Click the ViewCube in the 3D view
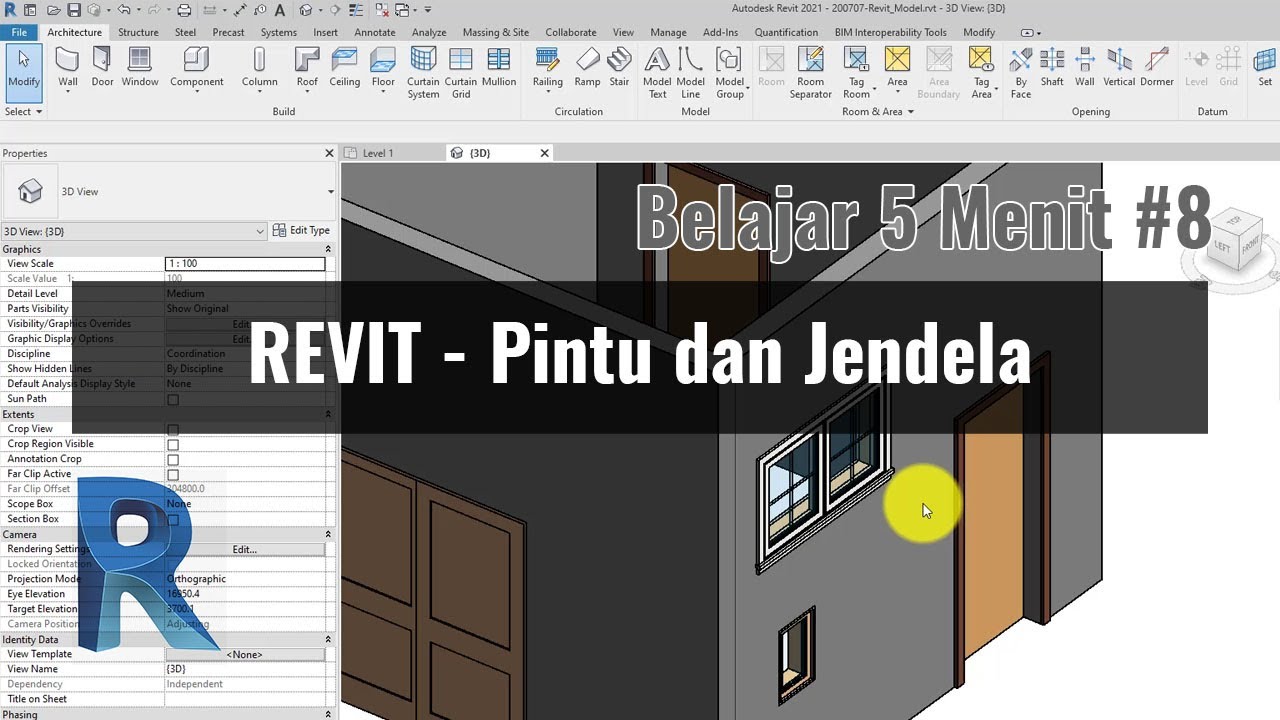The image size is (1280, 720). pos(1237,241)
